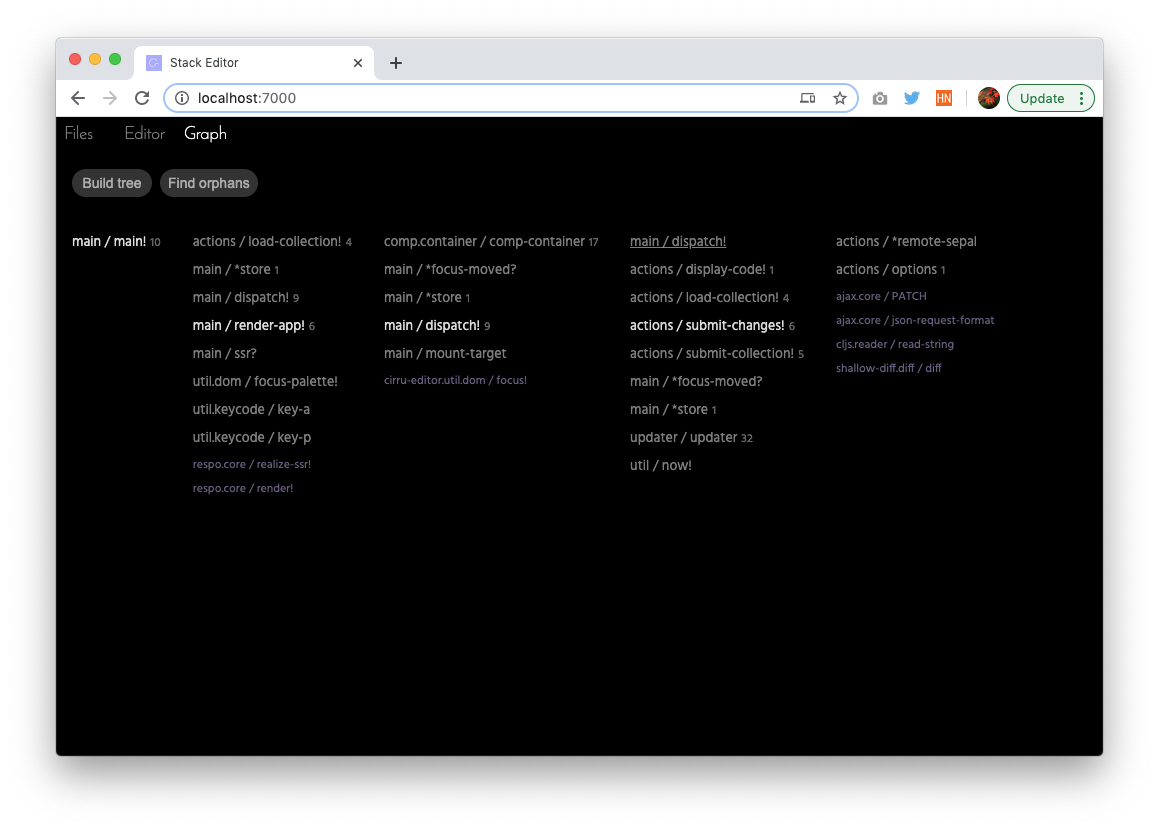The height and width of the screenshot is (830, 1159).
Task: Select main / *focus-moved? in third column
Action: [x=450, y=270]
